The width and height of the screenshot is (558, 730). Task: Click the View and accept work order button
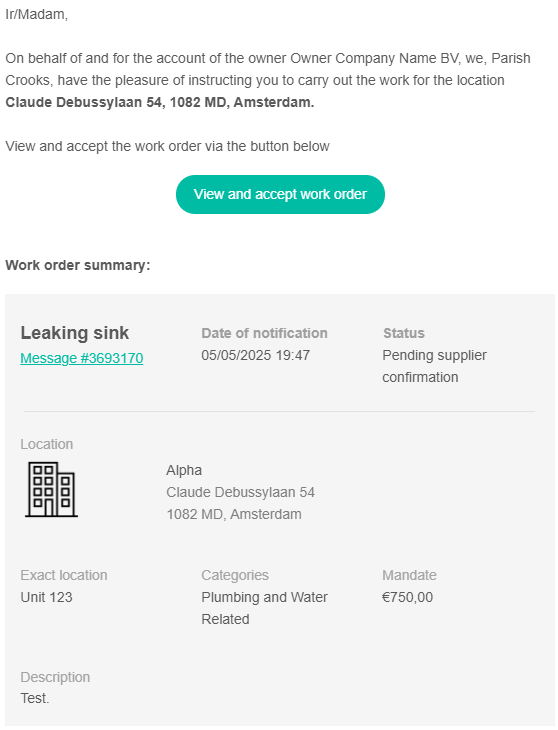(280, 195)
